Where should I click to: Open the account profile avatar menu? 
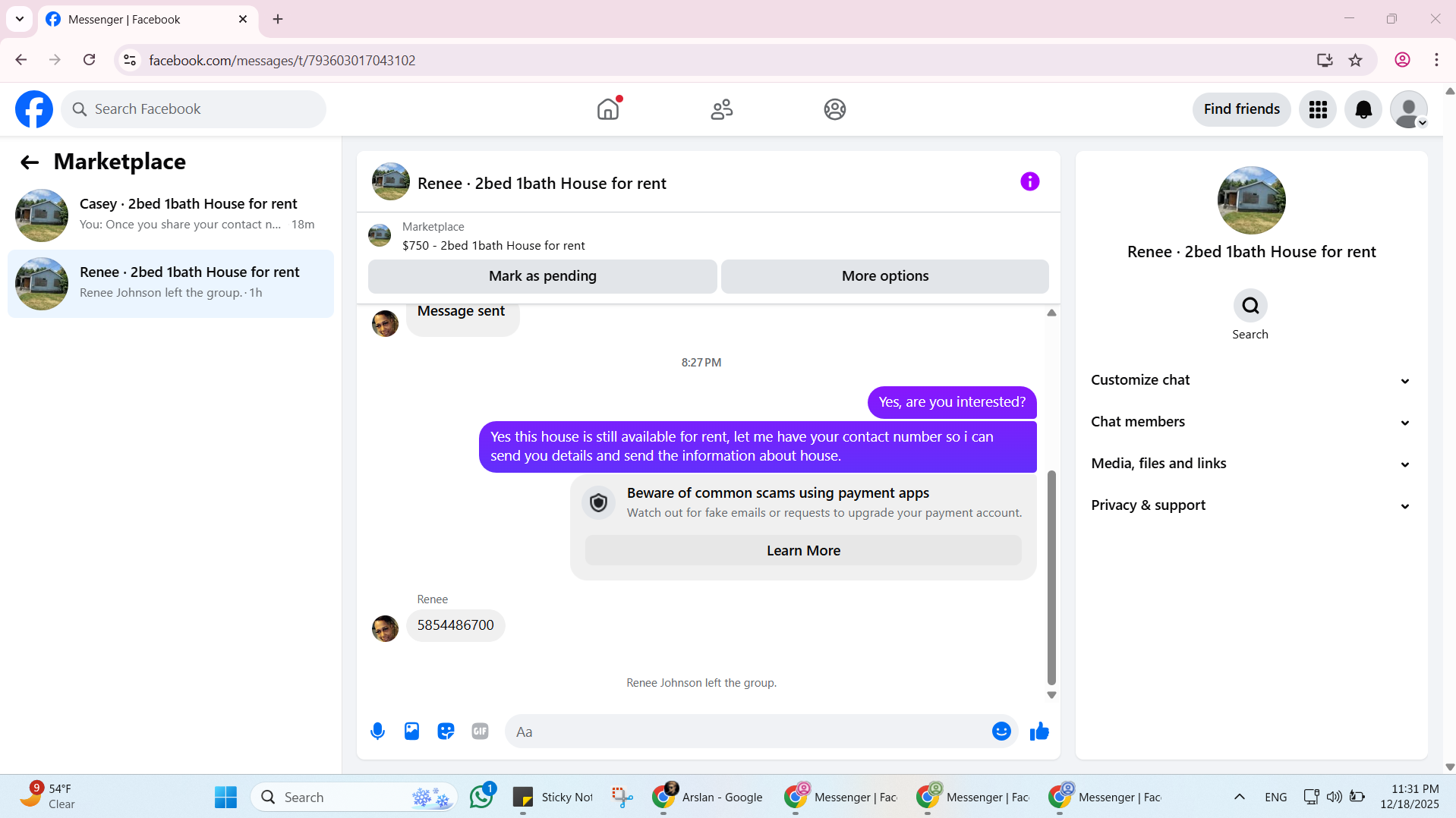point(1409,109)
